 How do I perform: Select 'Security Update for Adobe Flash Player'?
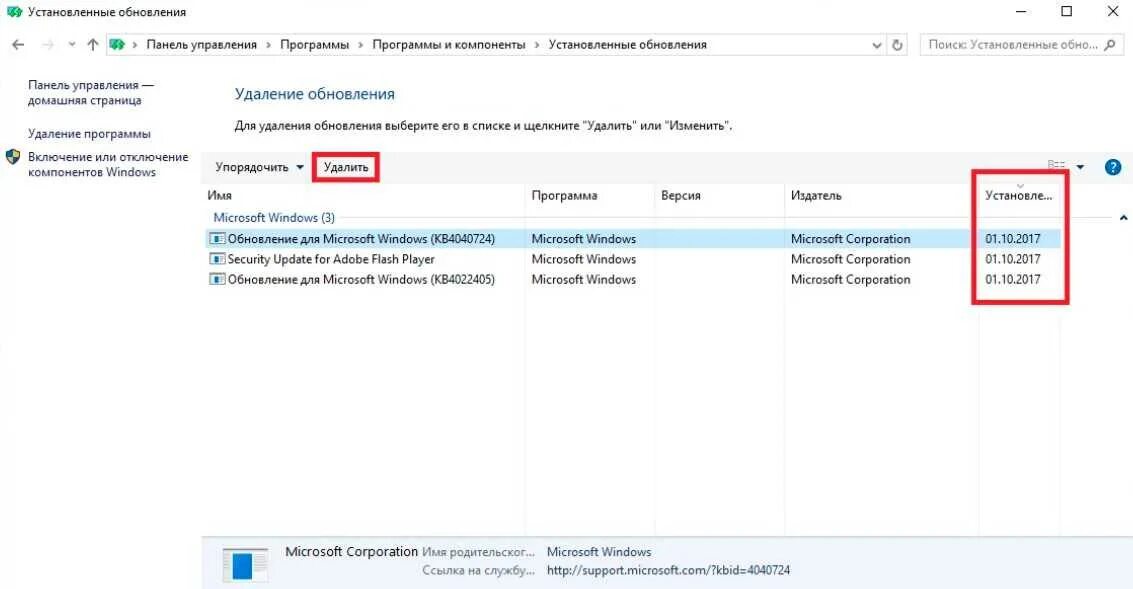click(x=331, y=259)
